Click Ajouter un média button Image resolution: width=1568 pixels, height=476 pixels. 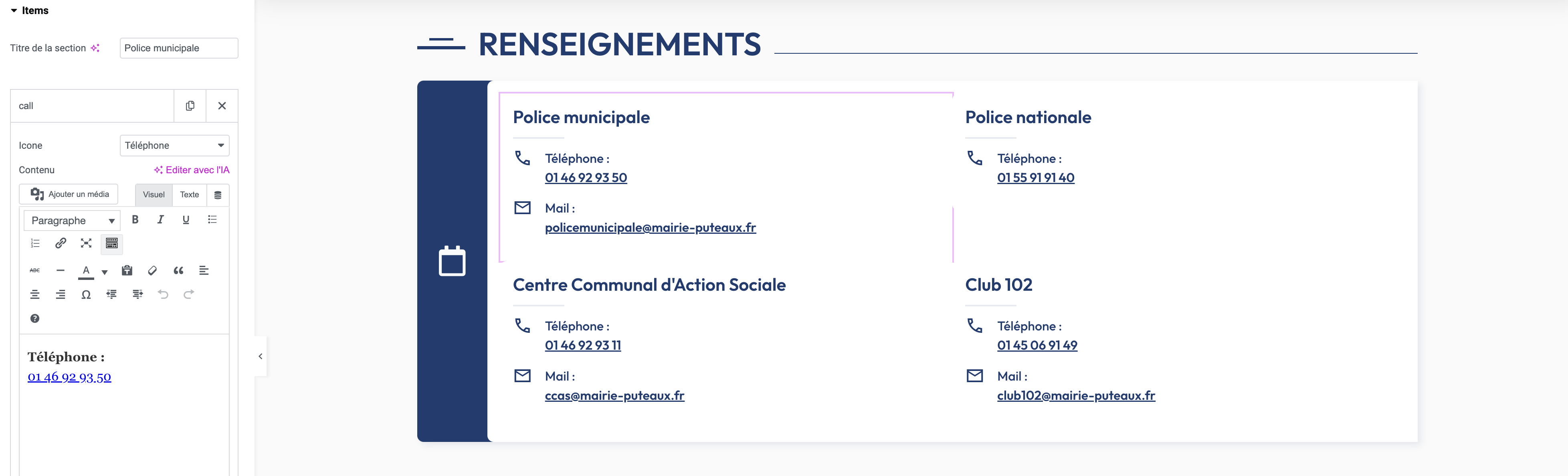69,194
